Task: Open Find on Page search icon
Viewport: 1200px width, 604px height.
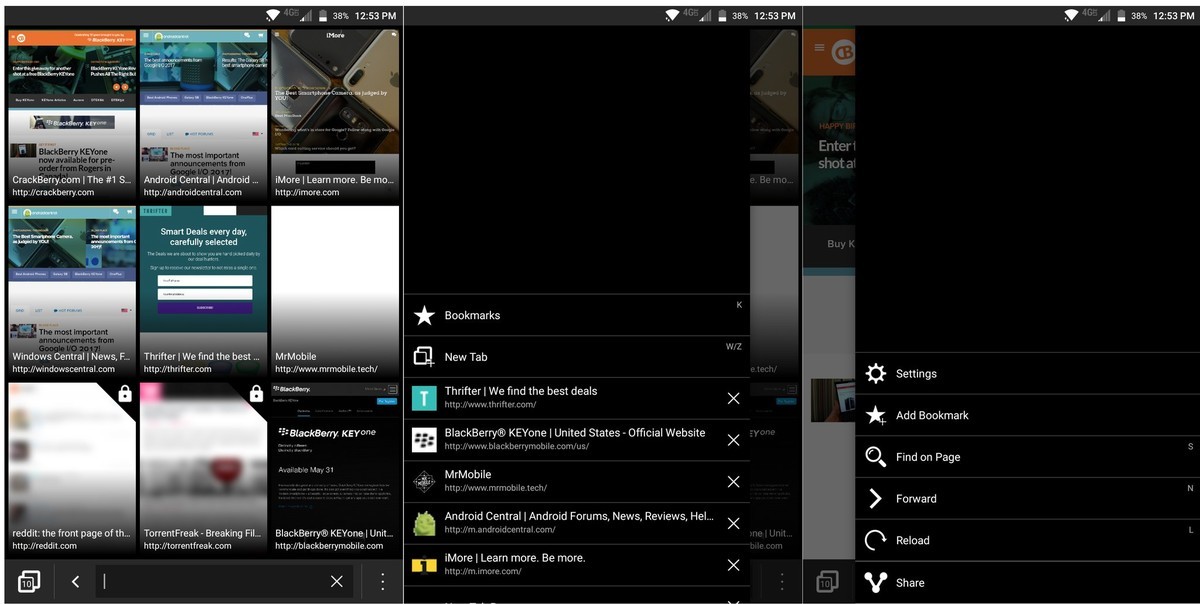Action: coord(876,457)
